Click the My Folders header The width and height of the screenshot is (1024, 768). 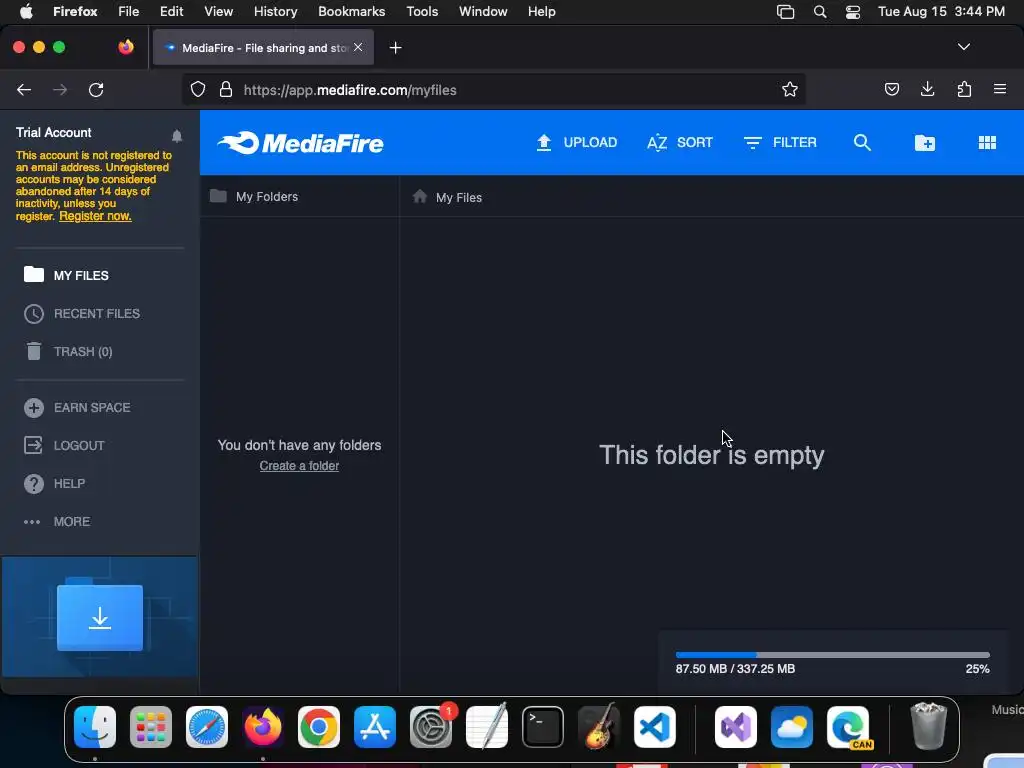click(x=254, y=197)
